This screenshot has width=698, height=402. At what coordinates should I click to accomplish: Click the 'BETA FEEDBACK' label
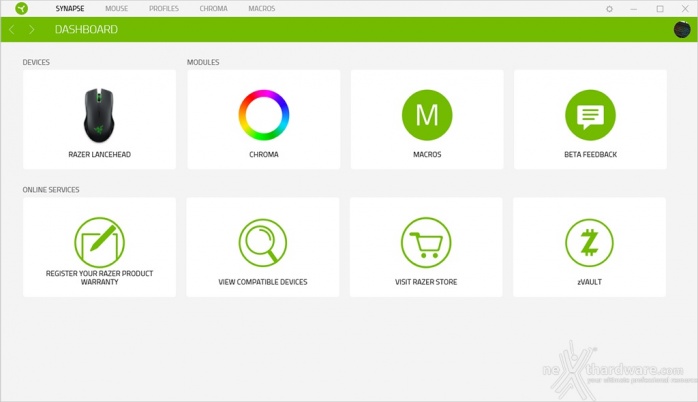pos(590,154)
